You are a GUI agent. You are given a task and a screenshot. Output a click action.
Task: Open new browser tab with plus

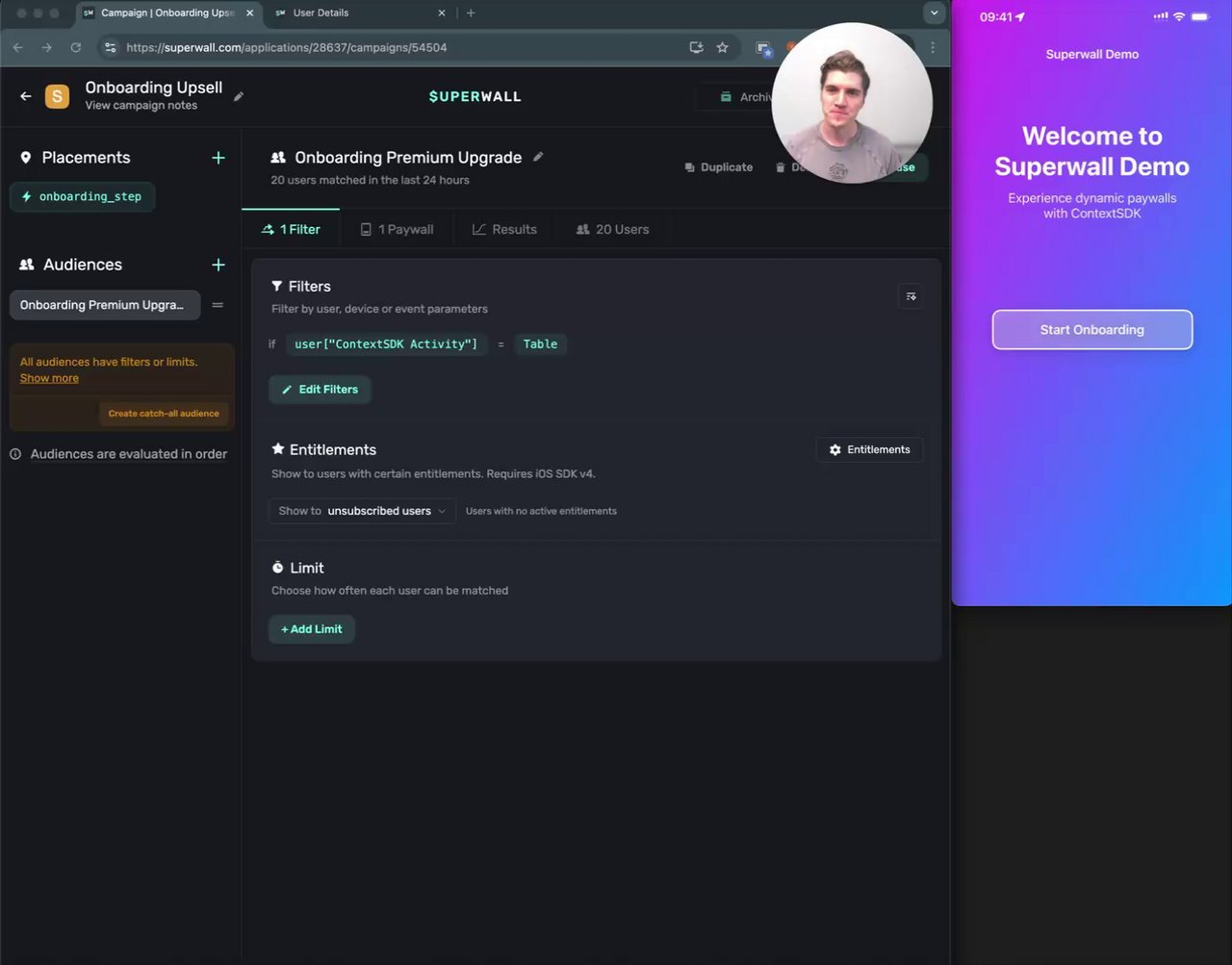pyautogui.click(x=471, y=13)
